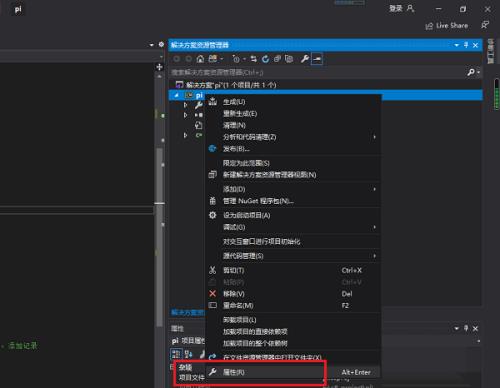Image resolution: width=500 pixels, height=388 pixels.
Task: Click the Collapse All icon in Solution Explorer
Action: coord(277,59)
